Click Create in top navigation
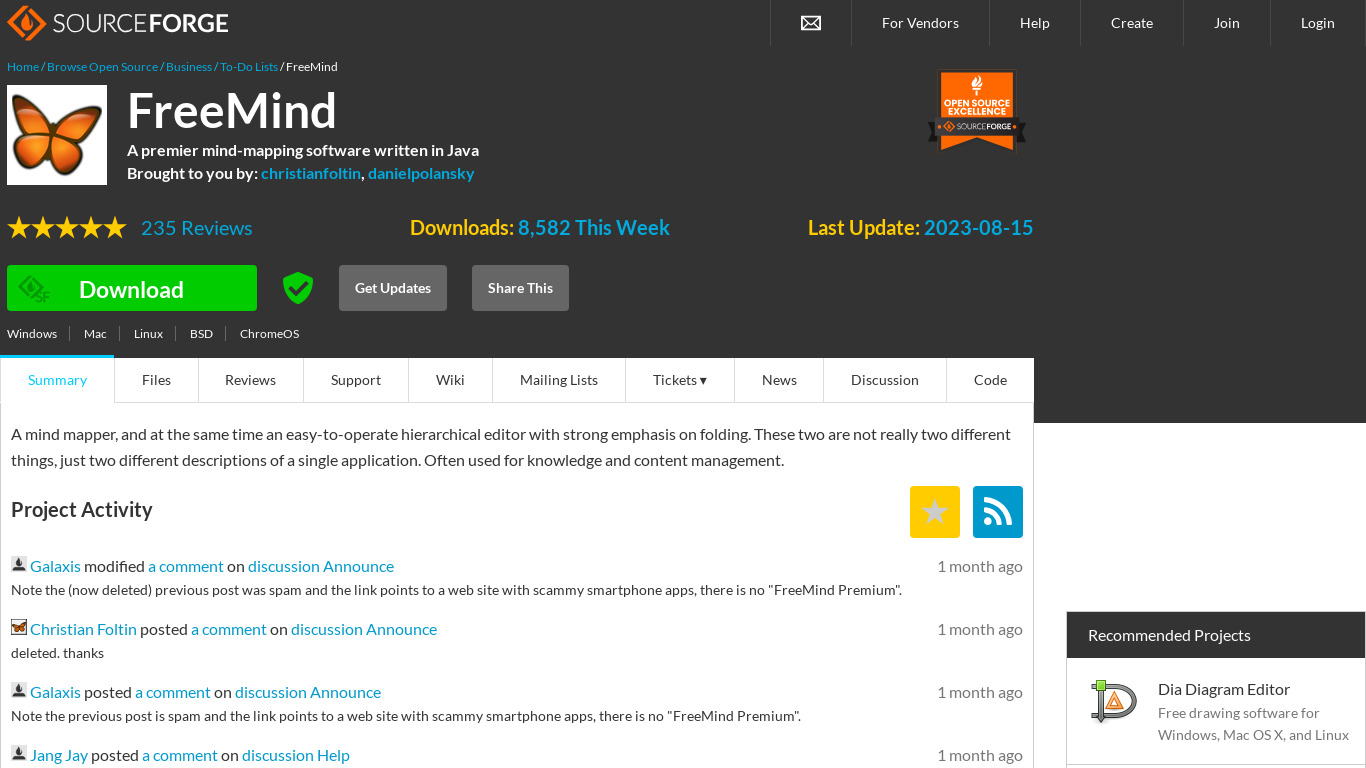This screenshot has width=1366, height=768. (1132, 23)
